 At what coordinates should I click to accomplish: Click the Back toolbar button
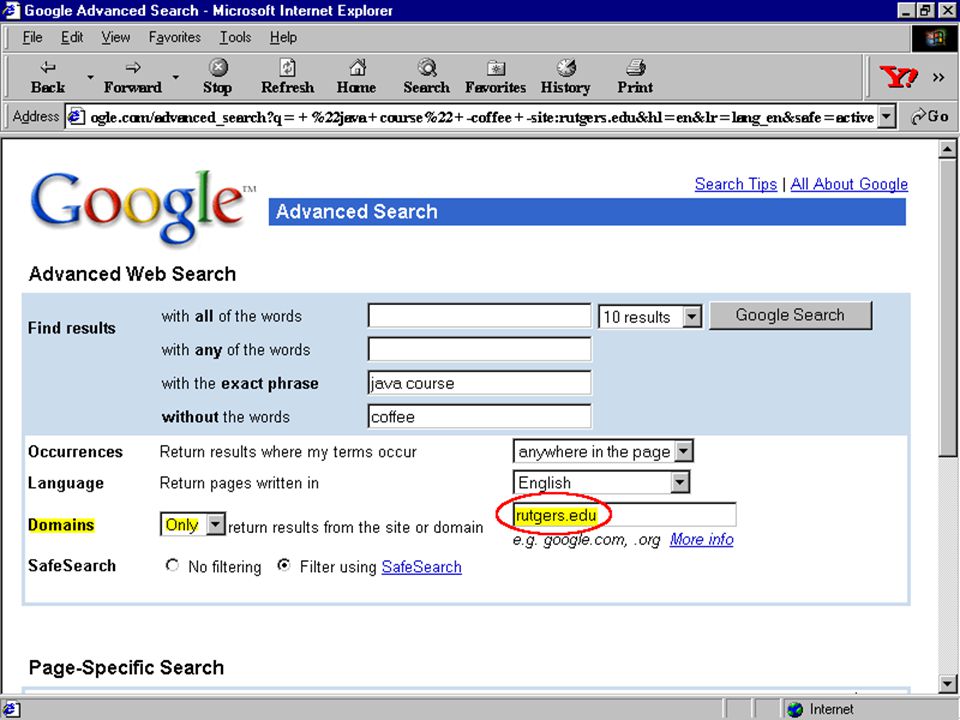[x=48, y=77]
